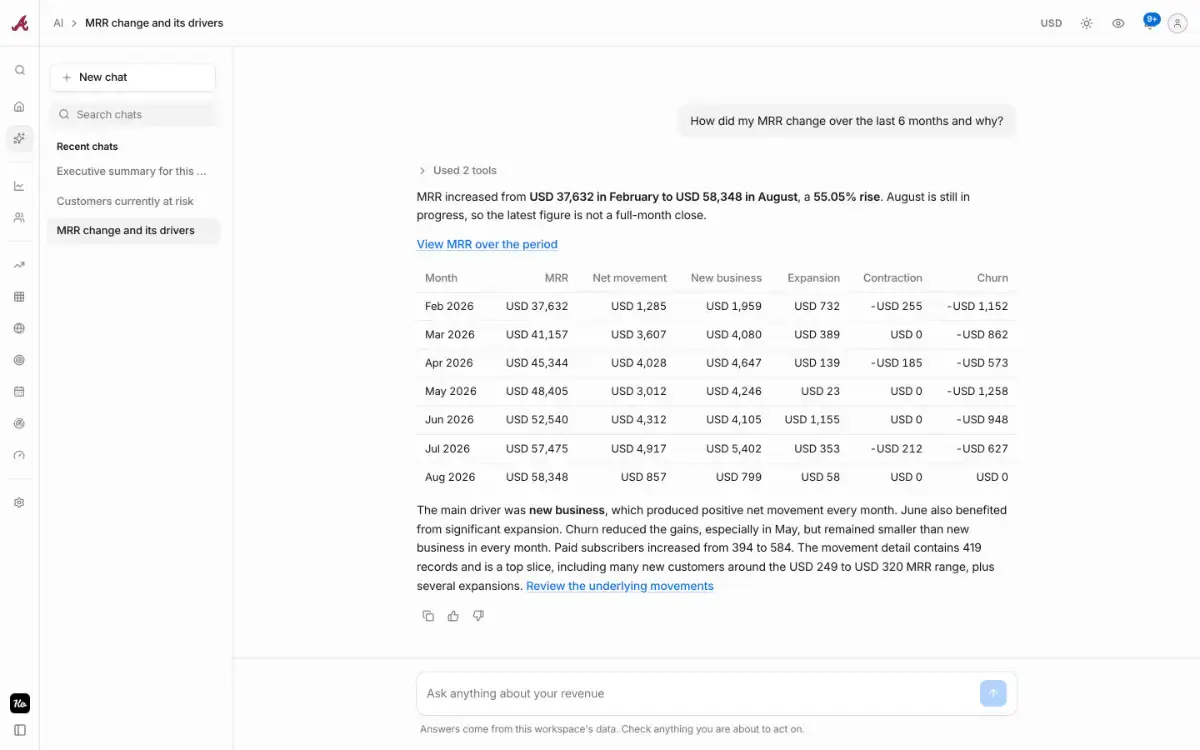Open customers via people icon in sidebar
1200x750 pixels.
coord(19,217)
